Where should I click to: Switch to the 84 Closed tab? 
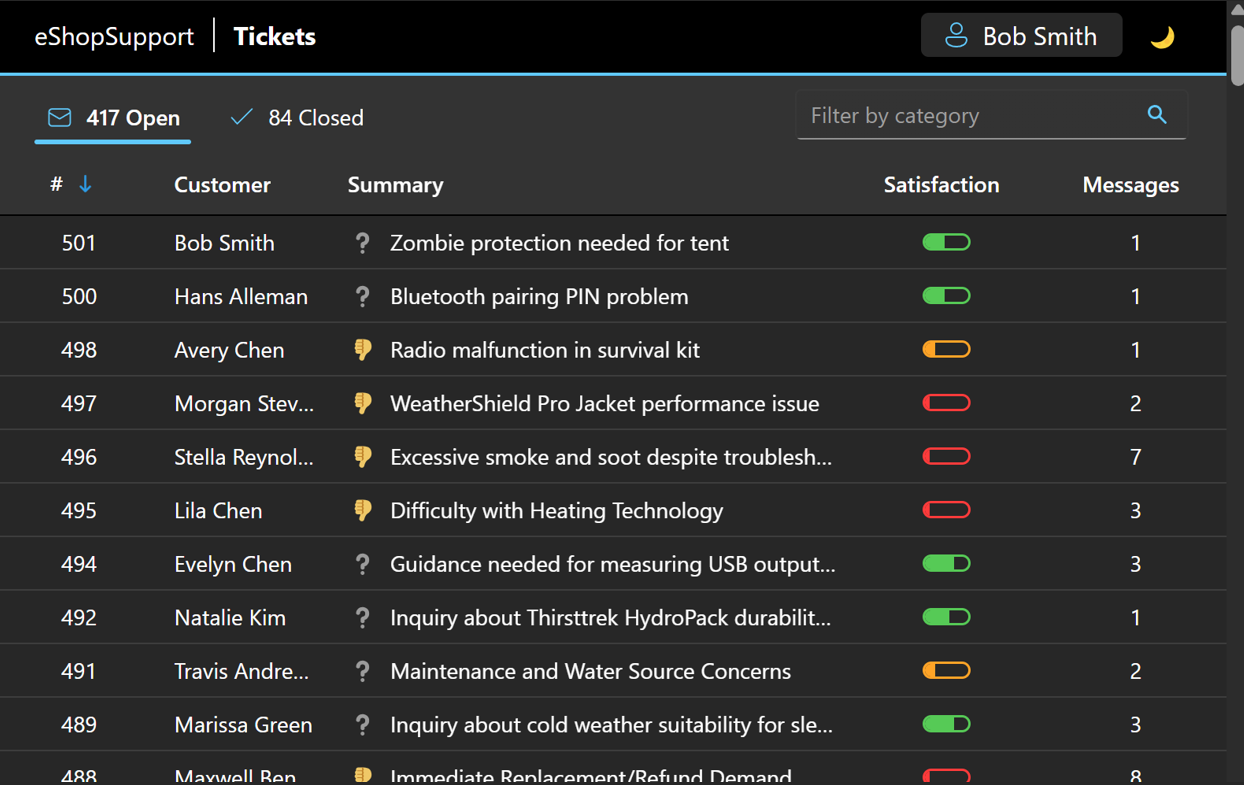point(297,118)
